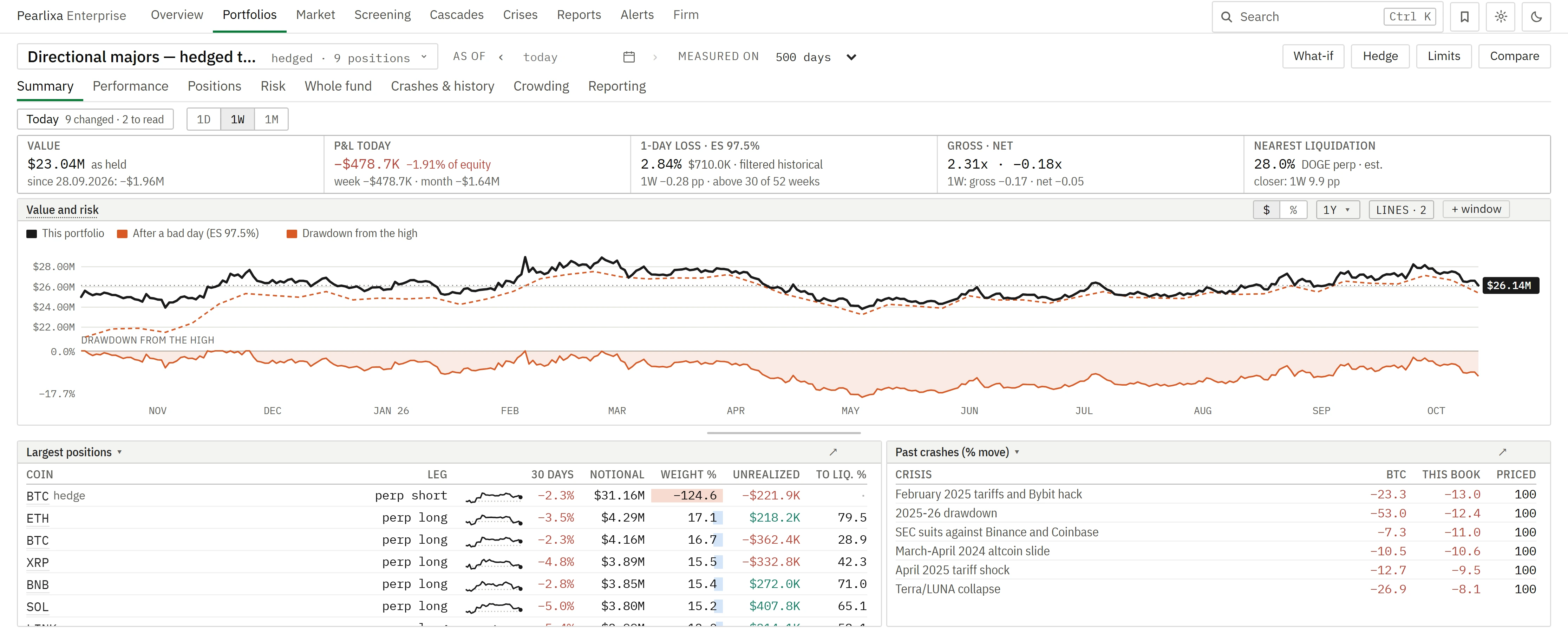Image resolution: width=1568 pixels, height=628 pixels.
Task: Toggle 'This portfolio' legend series
Action: pos(66,234)
